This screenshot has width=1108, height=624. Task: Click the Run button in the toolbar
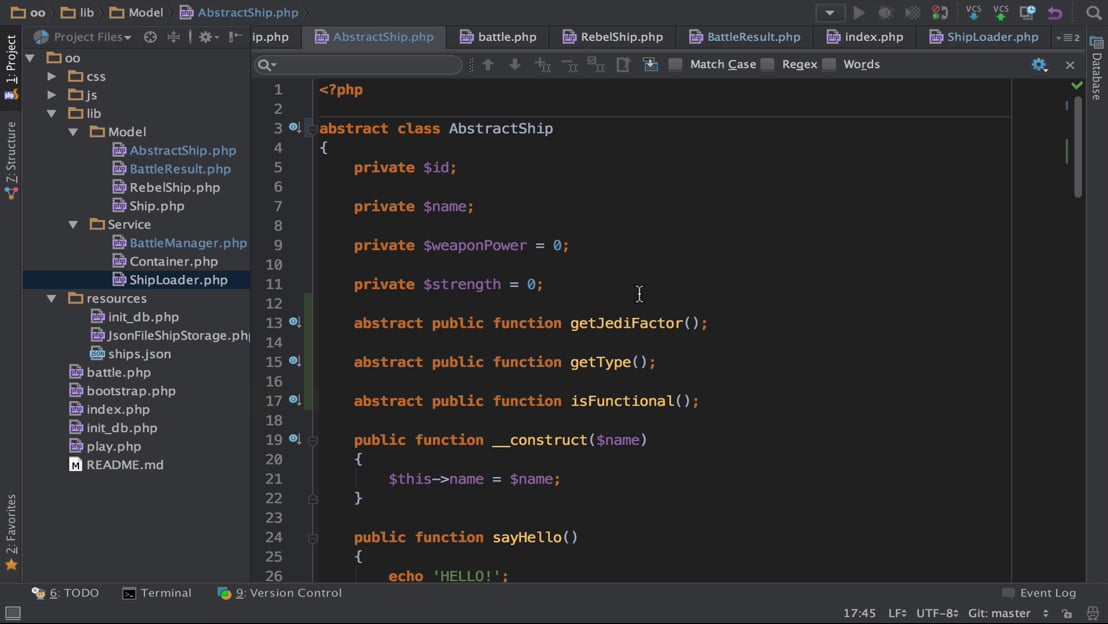tap(858, 13)
